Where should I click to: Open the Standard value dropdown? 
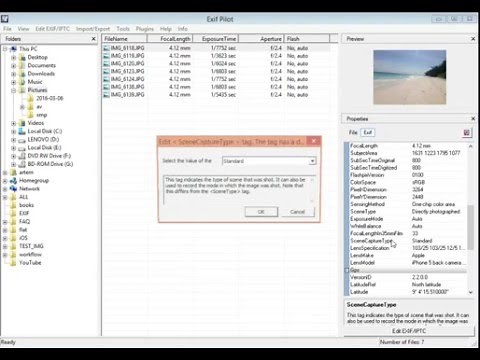312,161
